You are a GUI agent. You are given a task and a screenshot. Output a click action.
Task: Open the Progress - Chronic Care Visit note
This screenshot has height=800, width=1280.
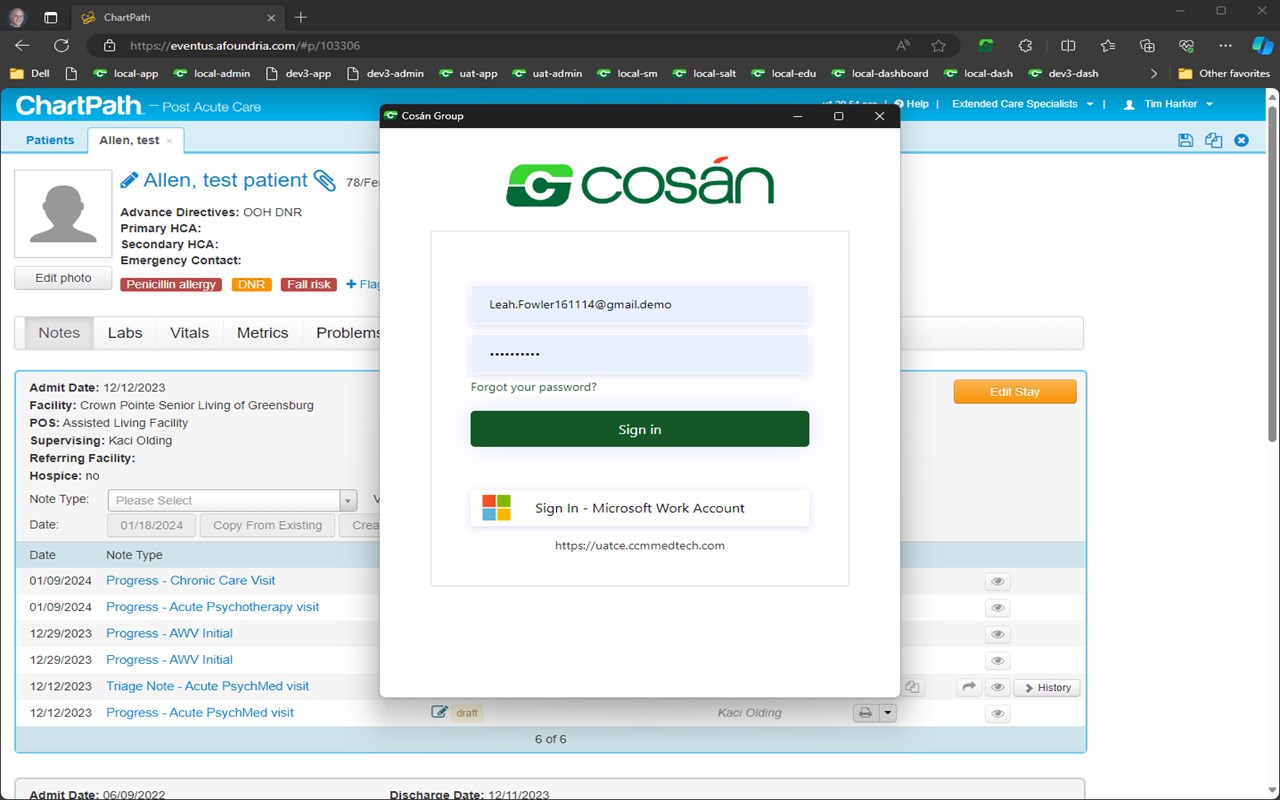tap(191, 580)
